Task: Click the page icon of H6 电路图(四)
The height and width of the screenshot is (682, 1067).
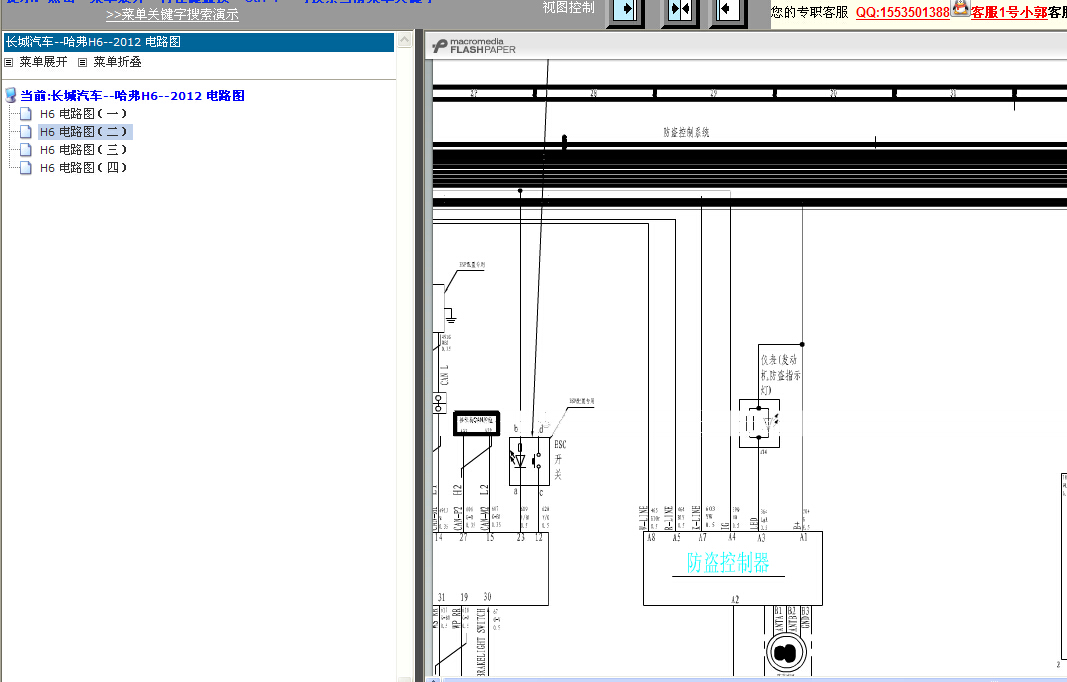Action: [26, 167]
